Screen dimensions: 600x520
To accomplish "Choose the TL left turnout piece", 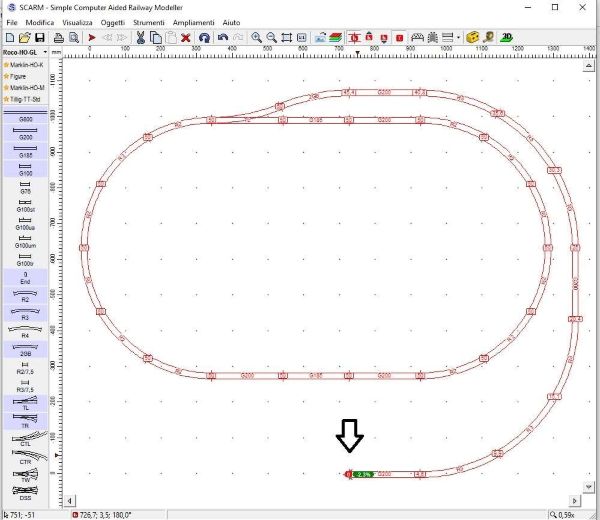I will click(x=25, y=404).
